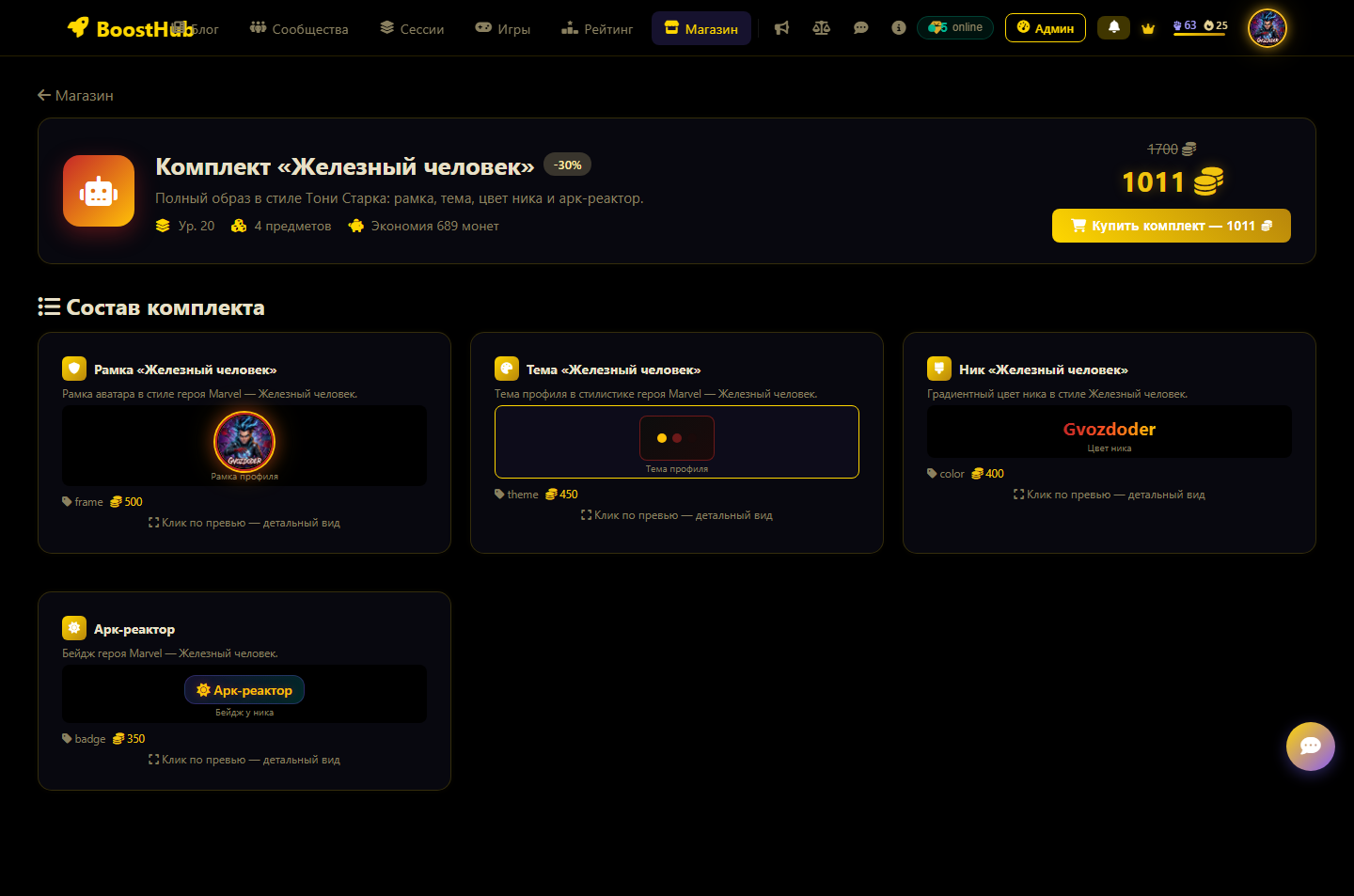Screen dimensions: 1354x896
Task: Click the Gvozdoder nick color preview
Action: (x=1109, y=432)
